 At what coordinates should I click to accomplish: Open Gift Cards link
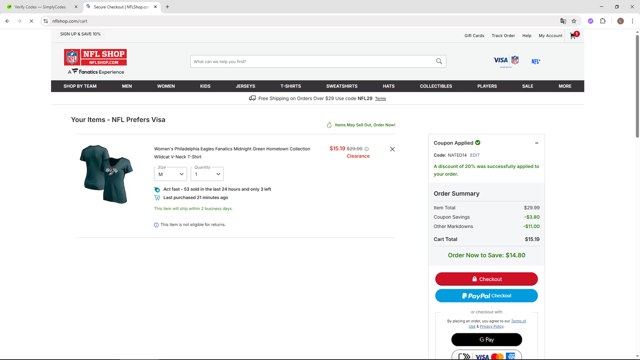pos(474,36)
